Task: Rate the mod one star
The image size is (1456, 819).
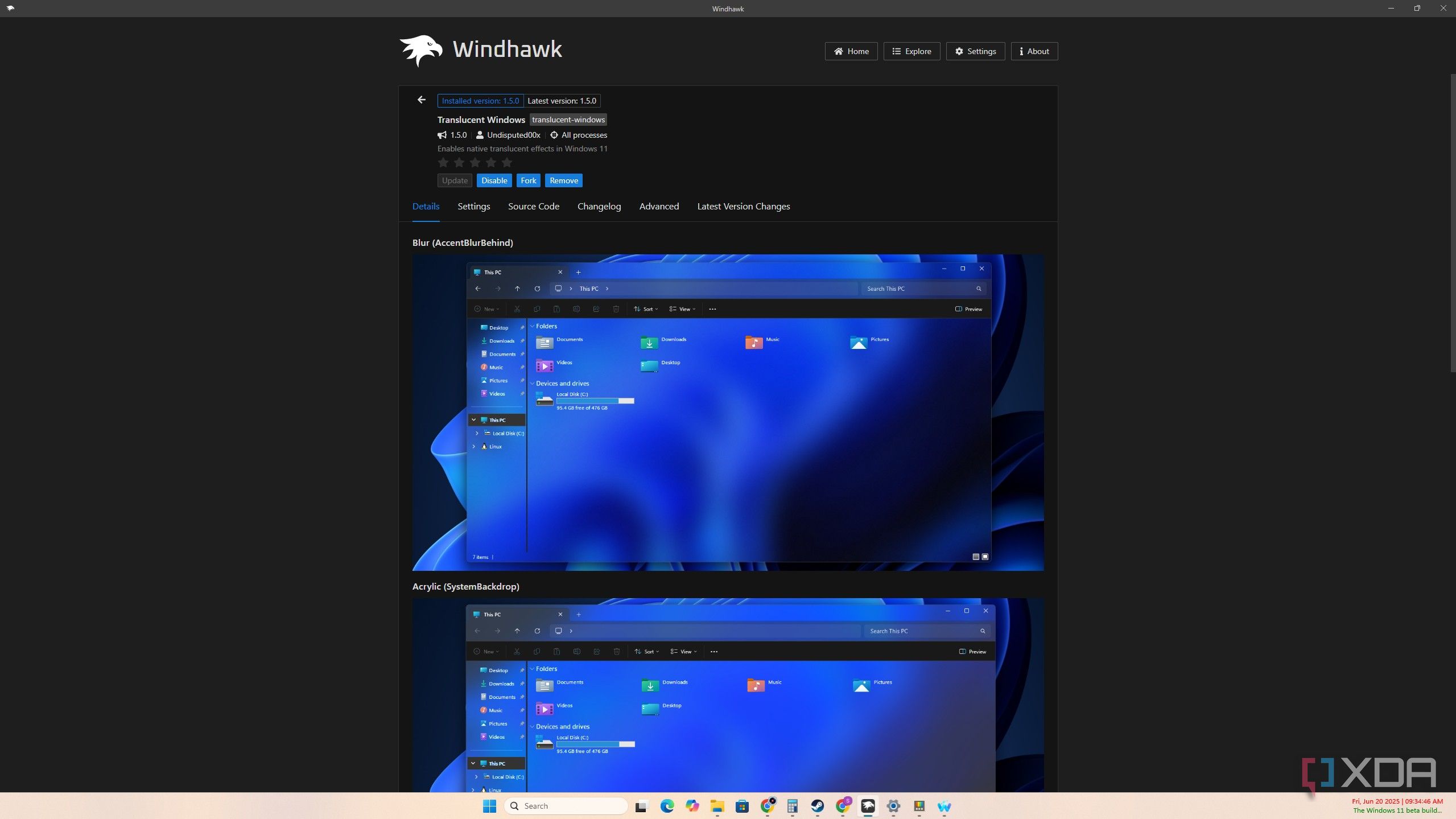Action: coord(443,163)
